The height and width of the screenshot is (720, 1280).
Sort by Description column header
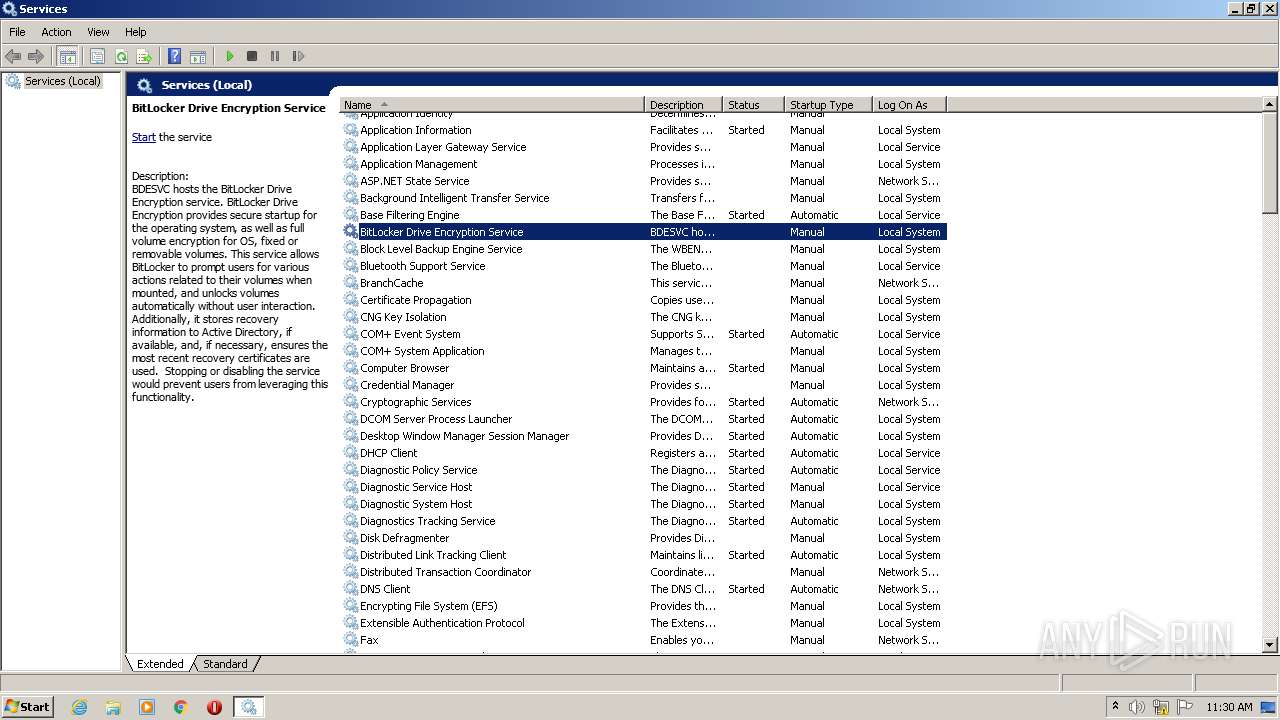683,105
